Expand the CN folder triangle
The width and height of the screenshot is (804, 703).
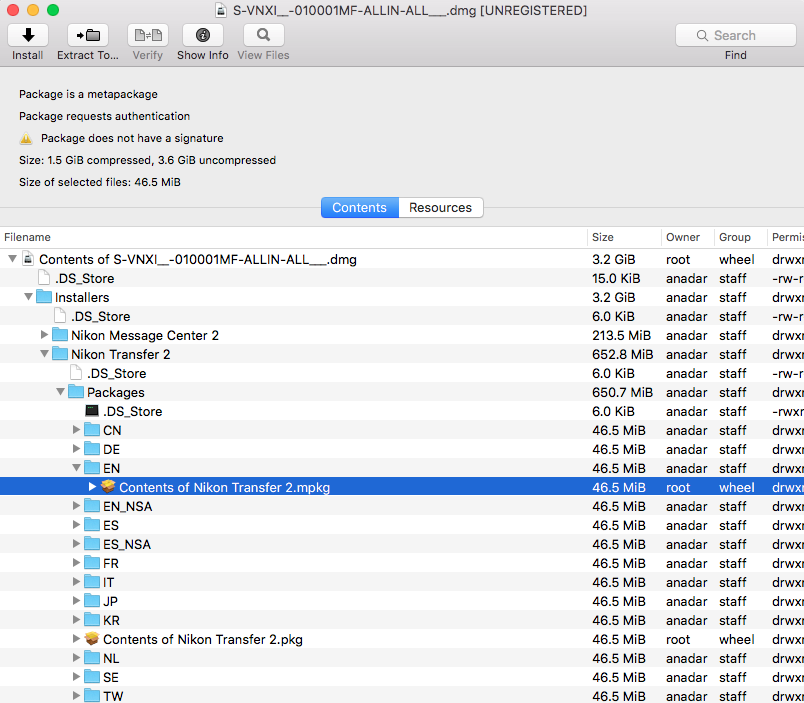pyautogui.click(x=76, y=430)
